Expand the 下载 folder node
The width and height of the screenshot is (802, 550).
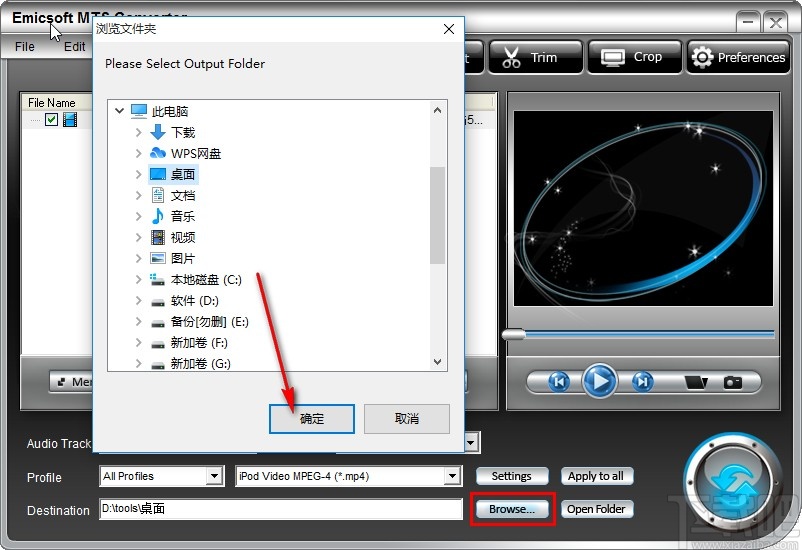pyautogui.click(x=138, y=132)
